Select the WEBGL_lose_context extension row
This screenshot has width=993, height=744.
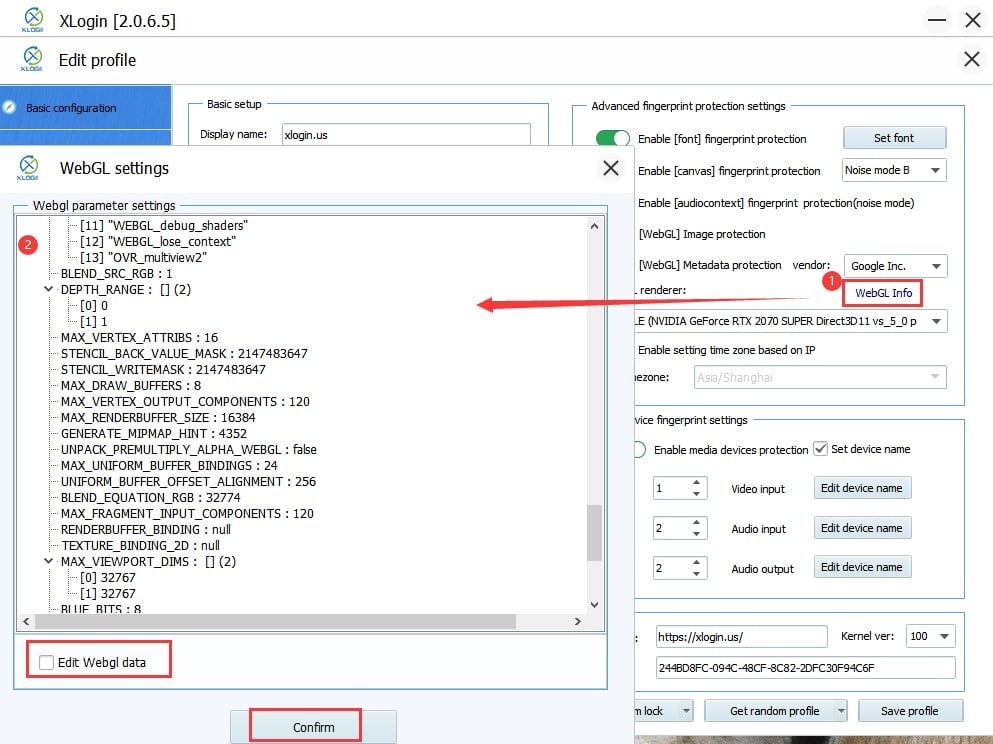click(158, 241)
